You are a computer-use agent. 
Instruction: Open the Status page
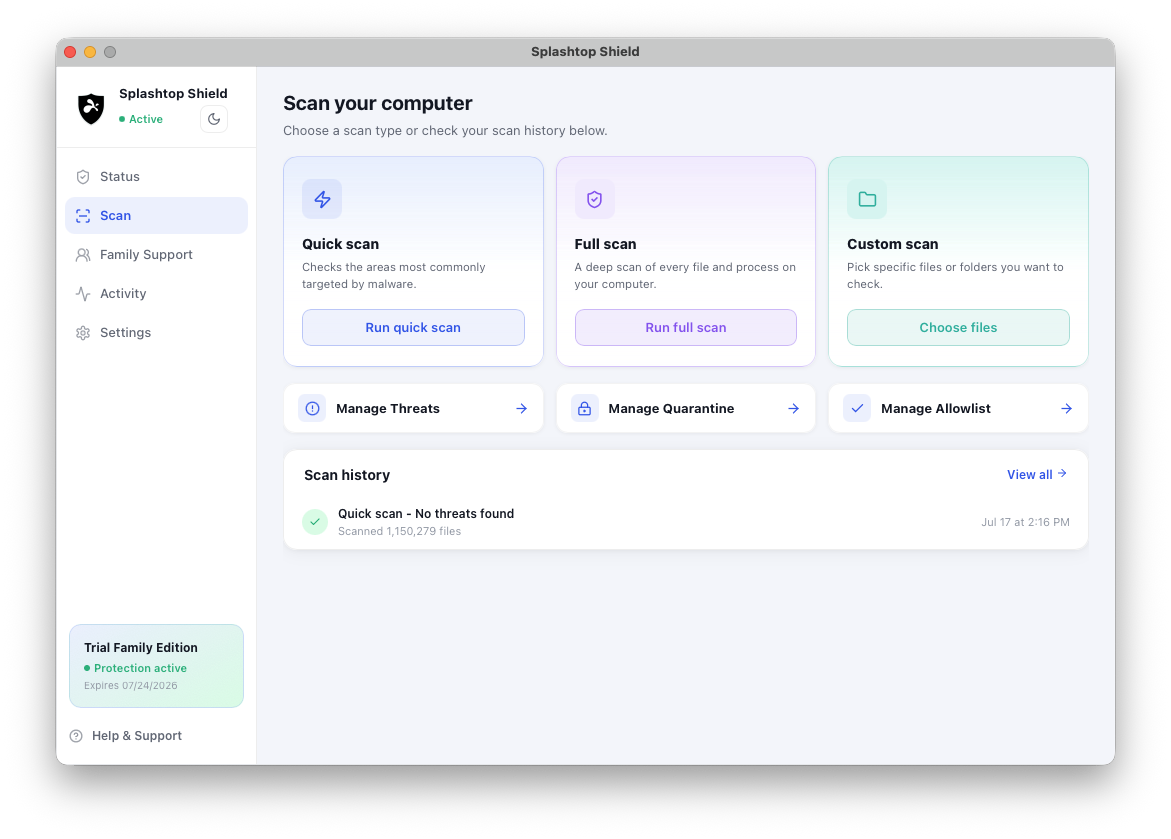click(x=156, y=177)
